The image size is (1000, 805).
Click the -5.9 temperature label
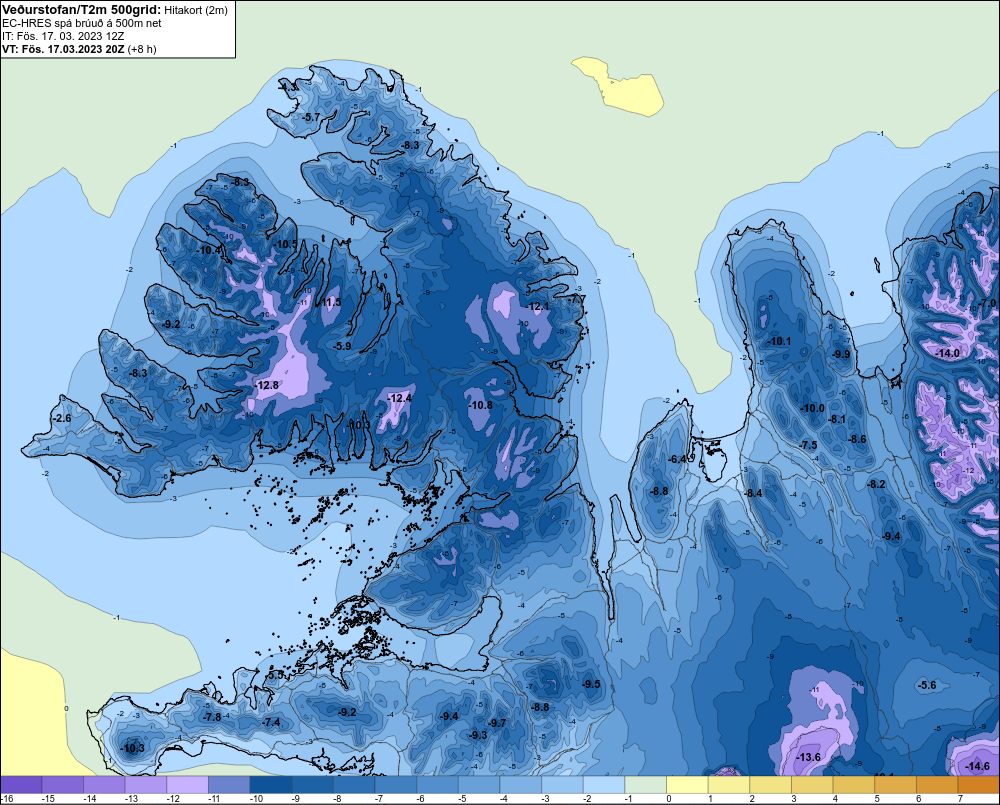click(342, 346)
